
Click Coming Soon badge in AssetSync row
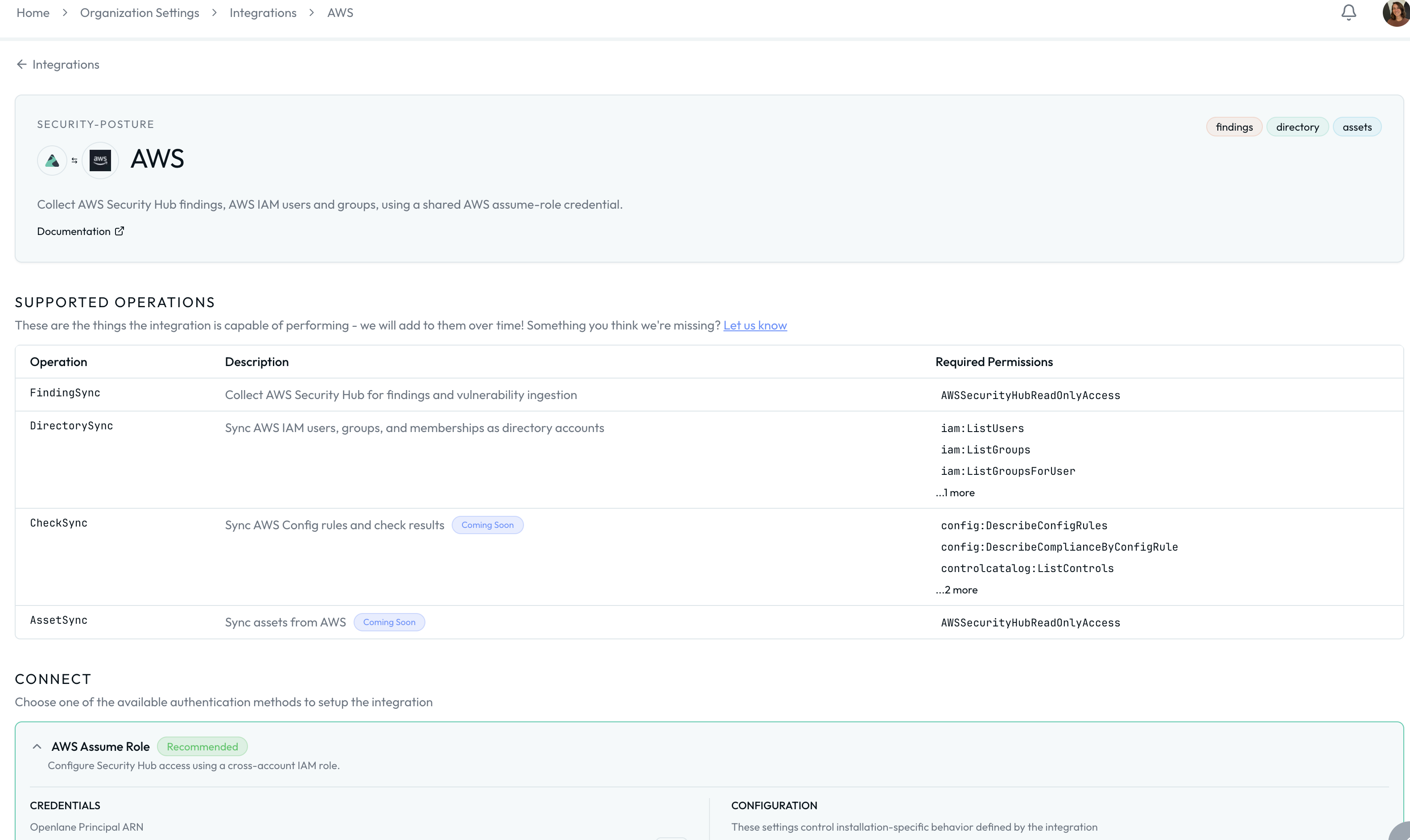(389, 622)
